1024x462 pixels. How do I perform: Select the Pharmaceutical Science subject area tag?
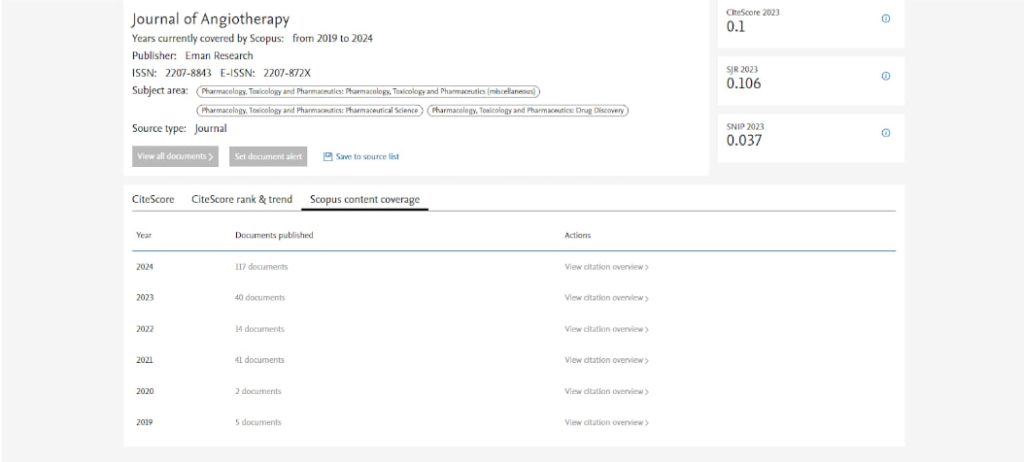(x=310, y=110)
